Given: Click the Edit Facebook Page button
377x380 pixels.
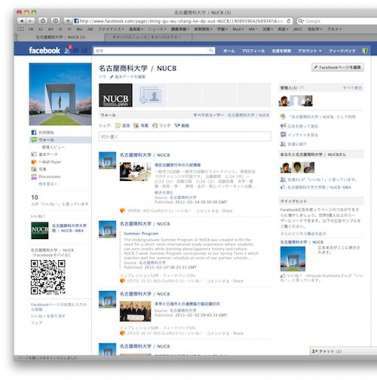Looking at the screenshot, I should [337, 67].
